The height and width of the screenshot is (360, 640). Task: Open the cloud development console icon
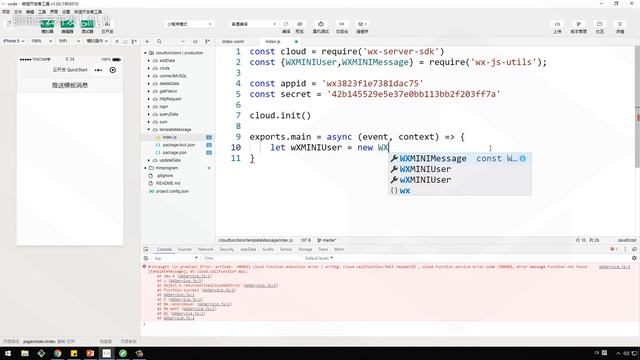click(x=107, y=24)
